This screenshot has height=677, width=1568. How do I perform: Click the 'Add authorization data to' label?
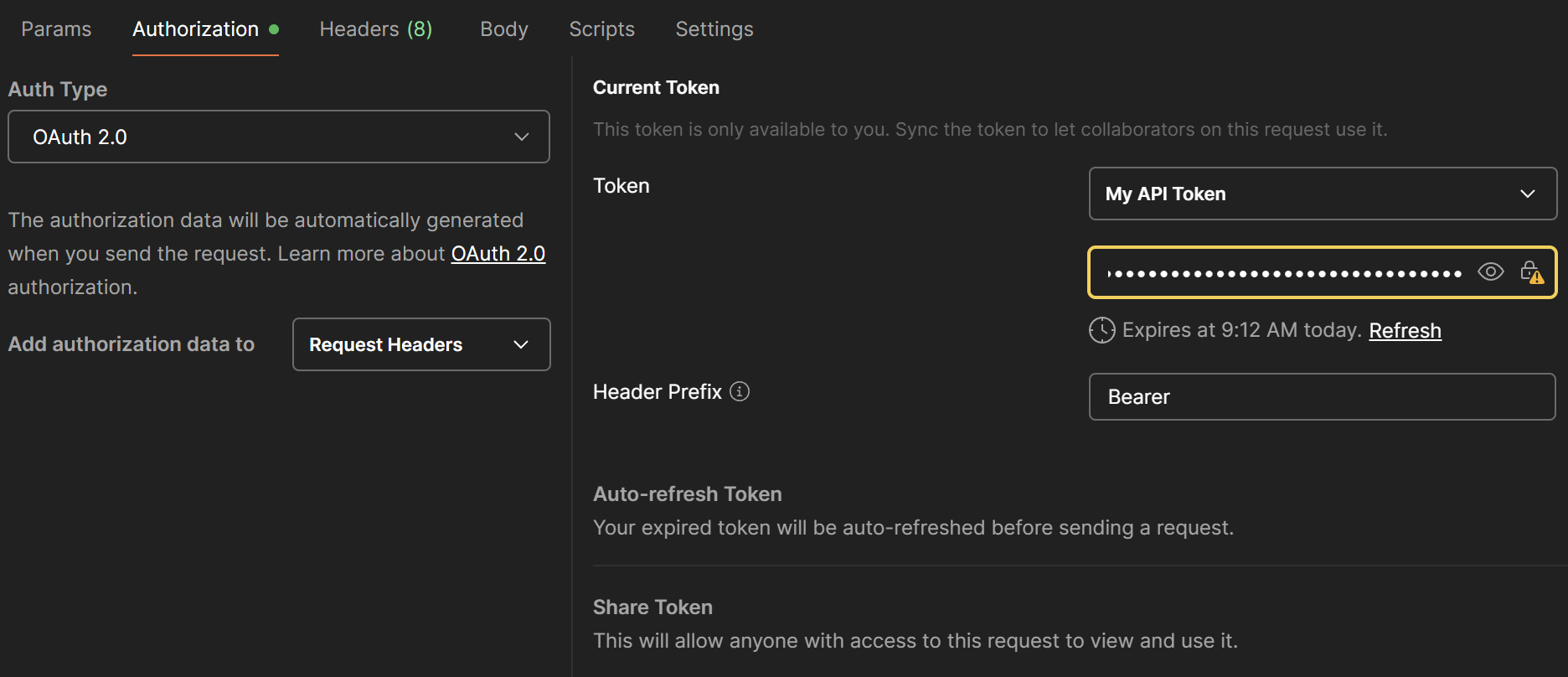tap(132, 344)
